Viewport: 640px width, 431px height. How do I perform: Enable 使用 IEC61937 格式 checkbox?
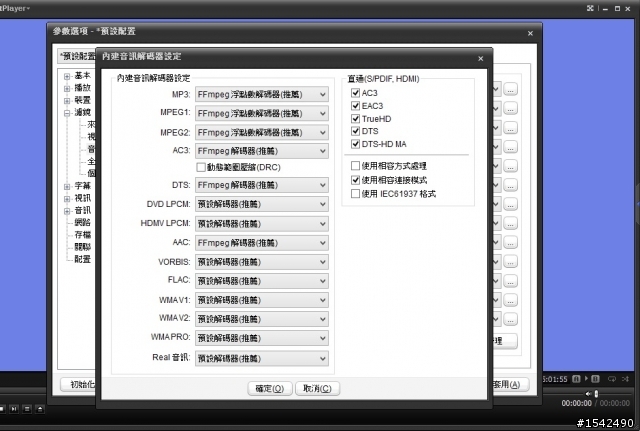click(x=355, y=193)
